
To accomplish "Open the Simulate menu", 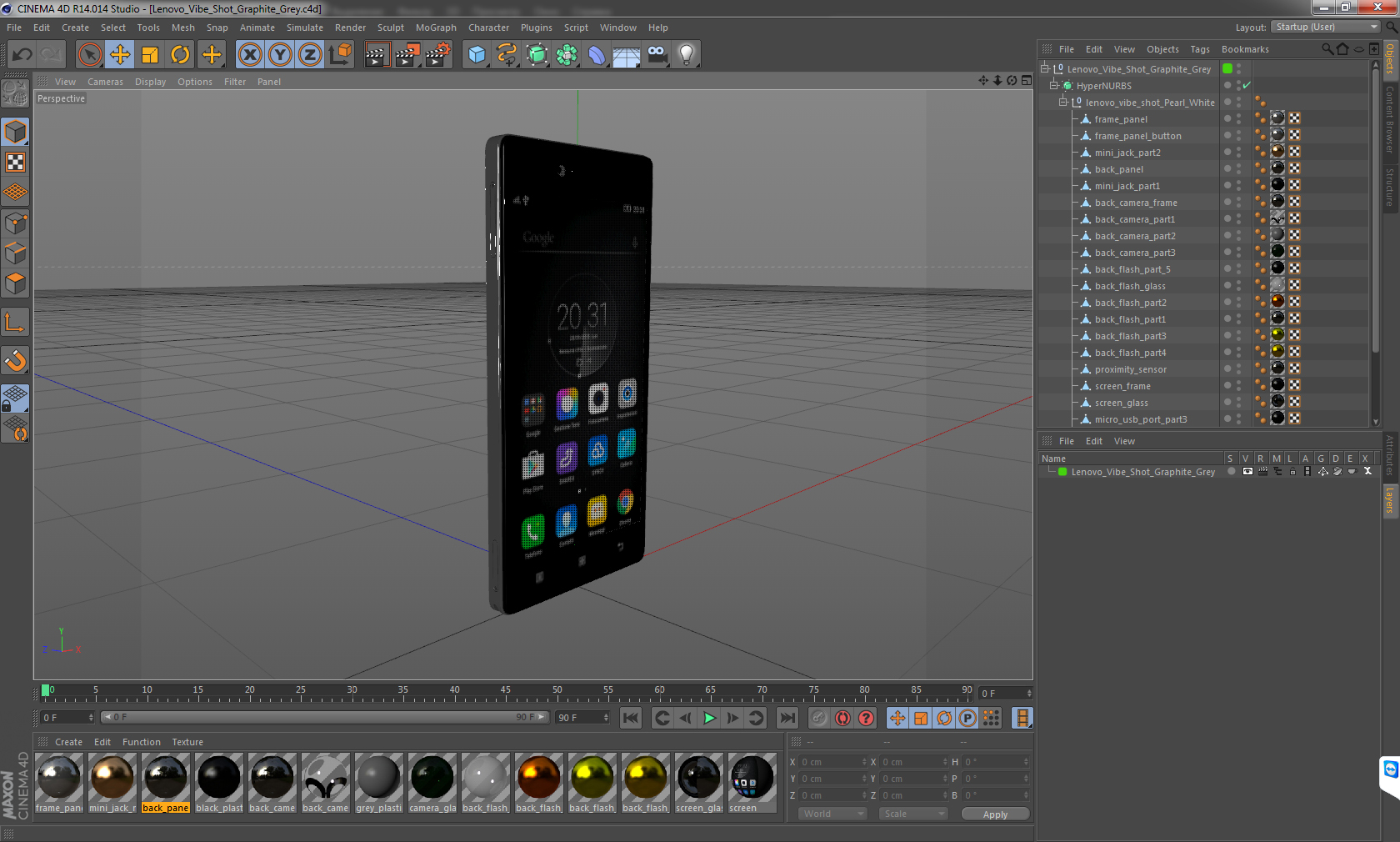I will [x=305, y=28].
